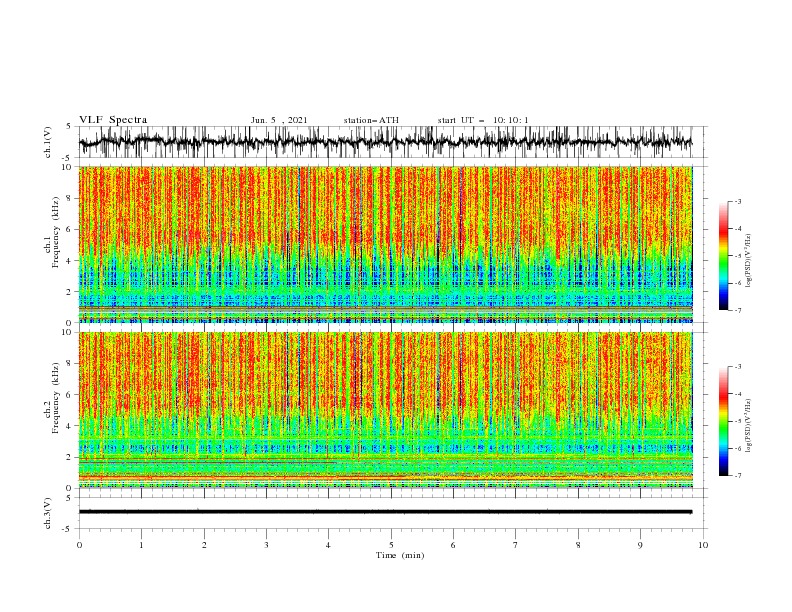792x612 pixels.
Task: Click the "VLF Spectra" plot title
Action: [113, 120]
